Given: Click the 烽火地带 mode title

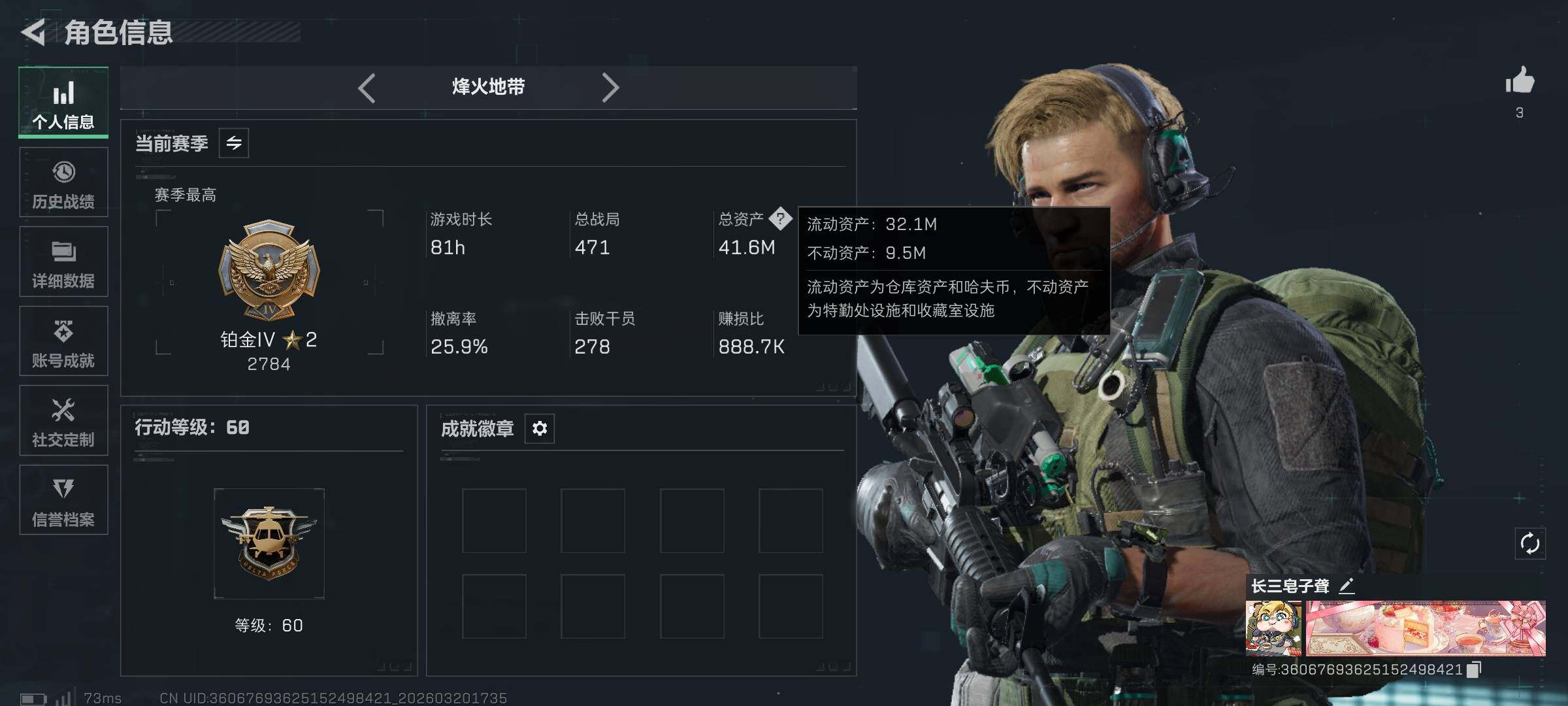Looking at the screenshot, I should click(489, 87).
